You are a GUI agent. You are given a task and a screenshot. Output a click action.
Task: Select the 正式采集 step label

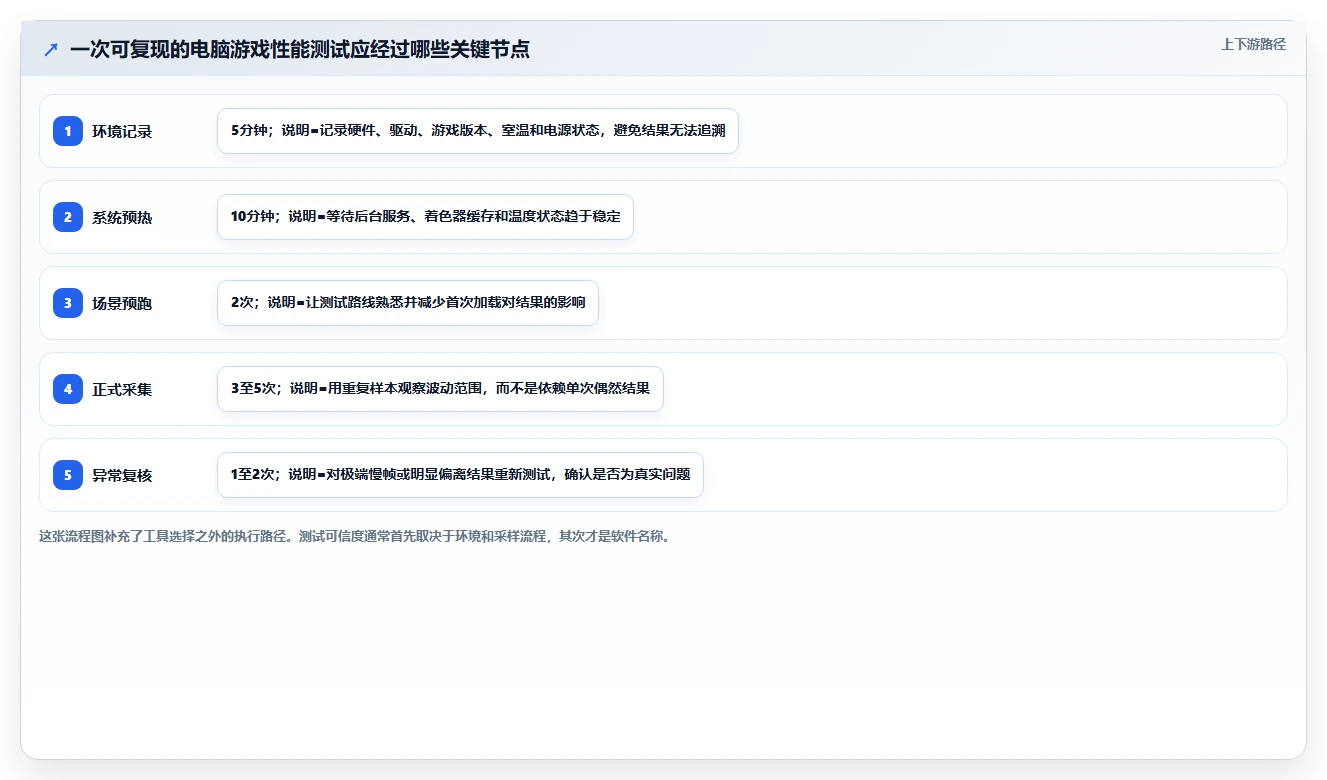point(122,389)
